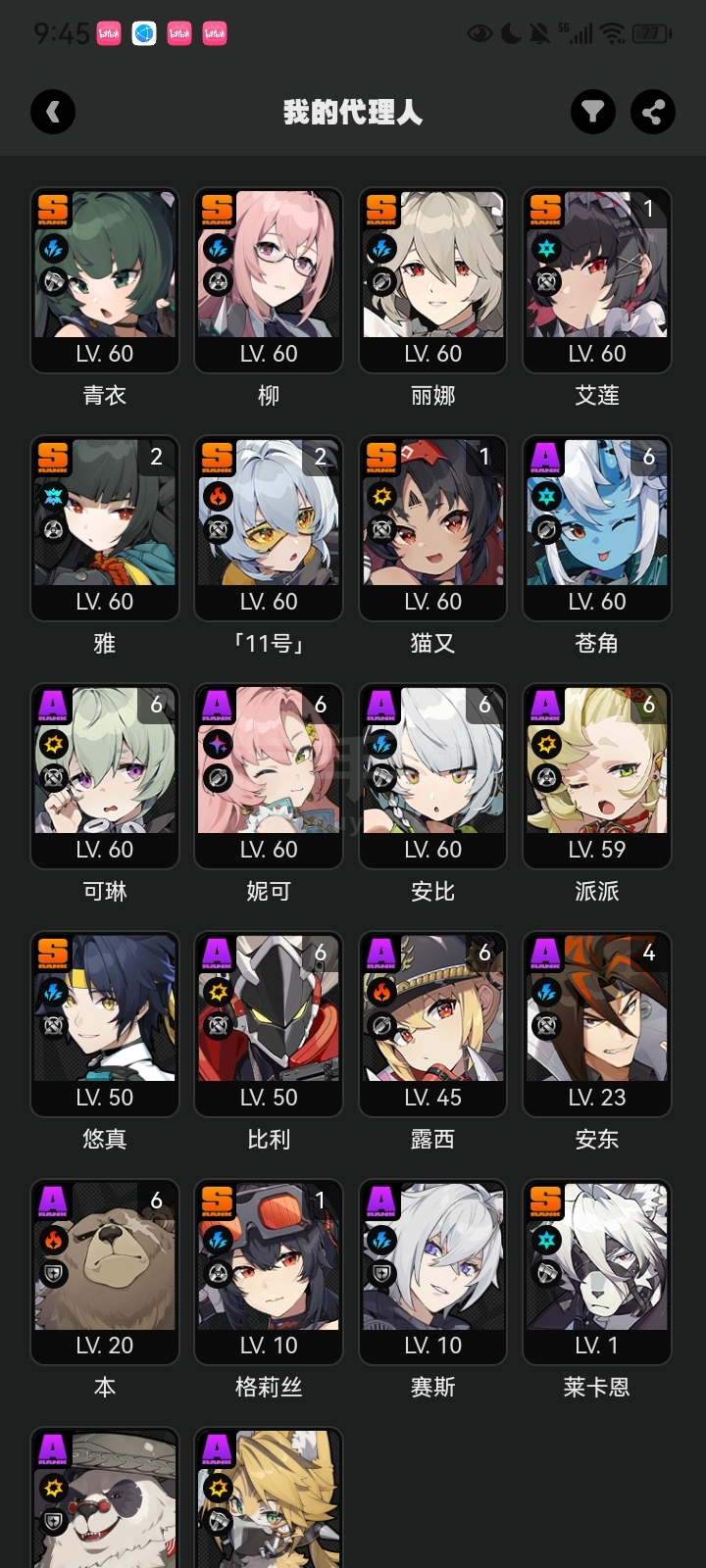This screenshot has height=1568, width=706.
Task: Open 露西 level 45 card
Action: [432, 1024]
